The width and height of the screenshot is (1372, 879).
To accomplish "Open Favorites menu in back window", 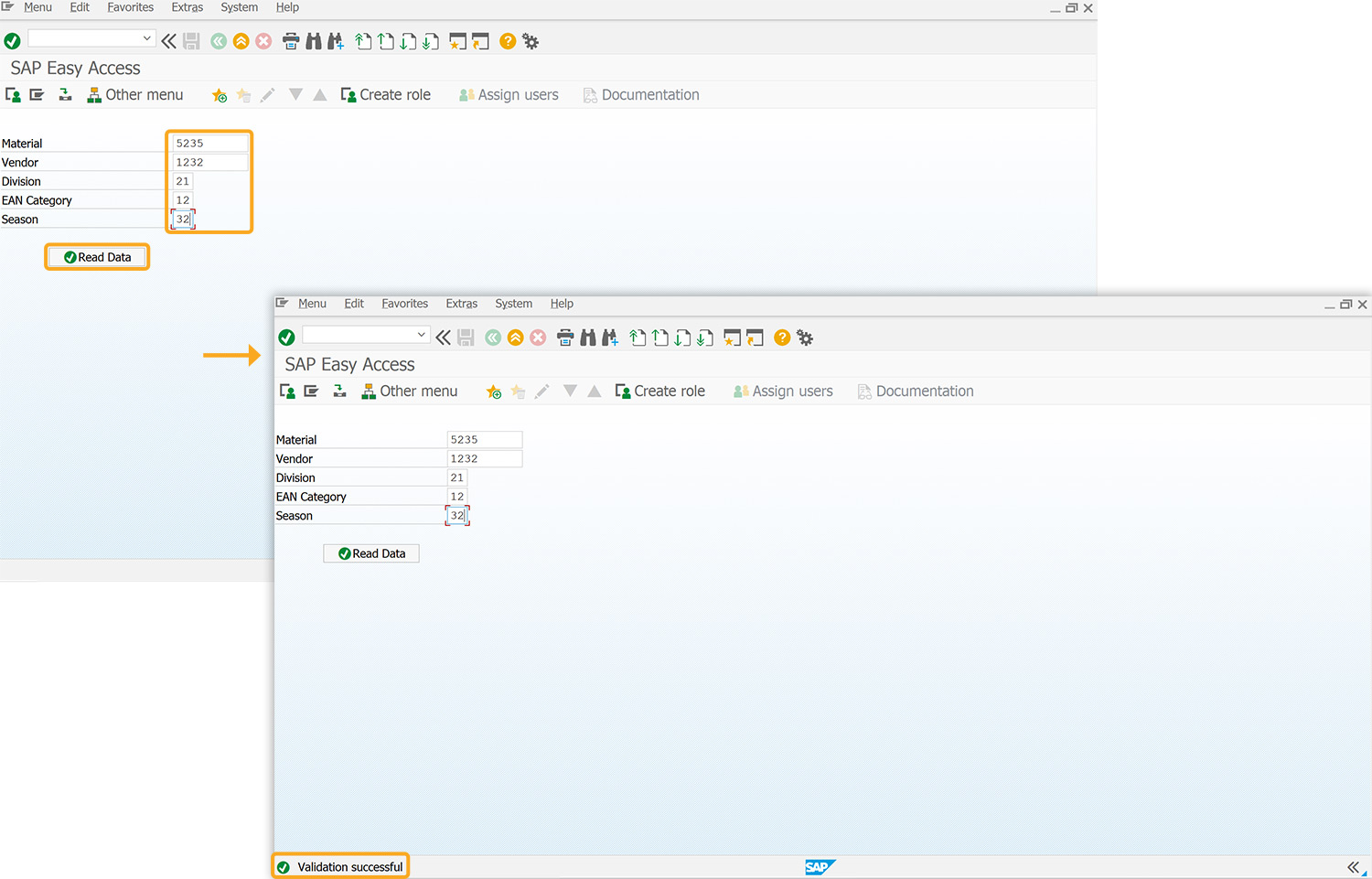I will click(x=131, y=7).
